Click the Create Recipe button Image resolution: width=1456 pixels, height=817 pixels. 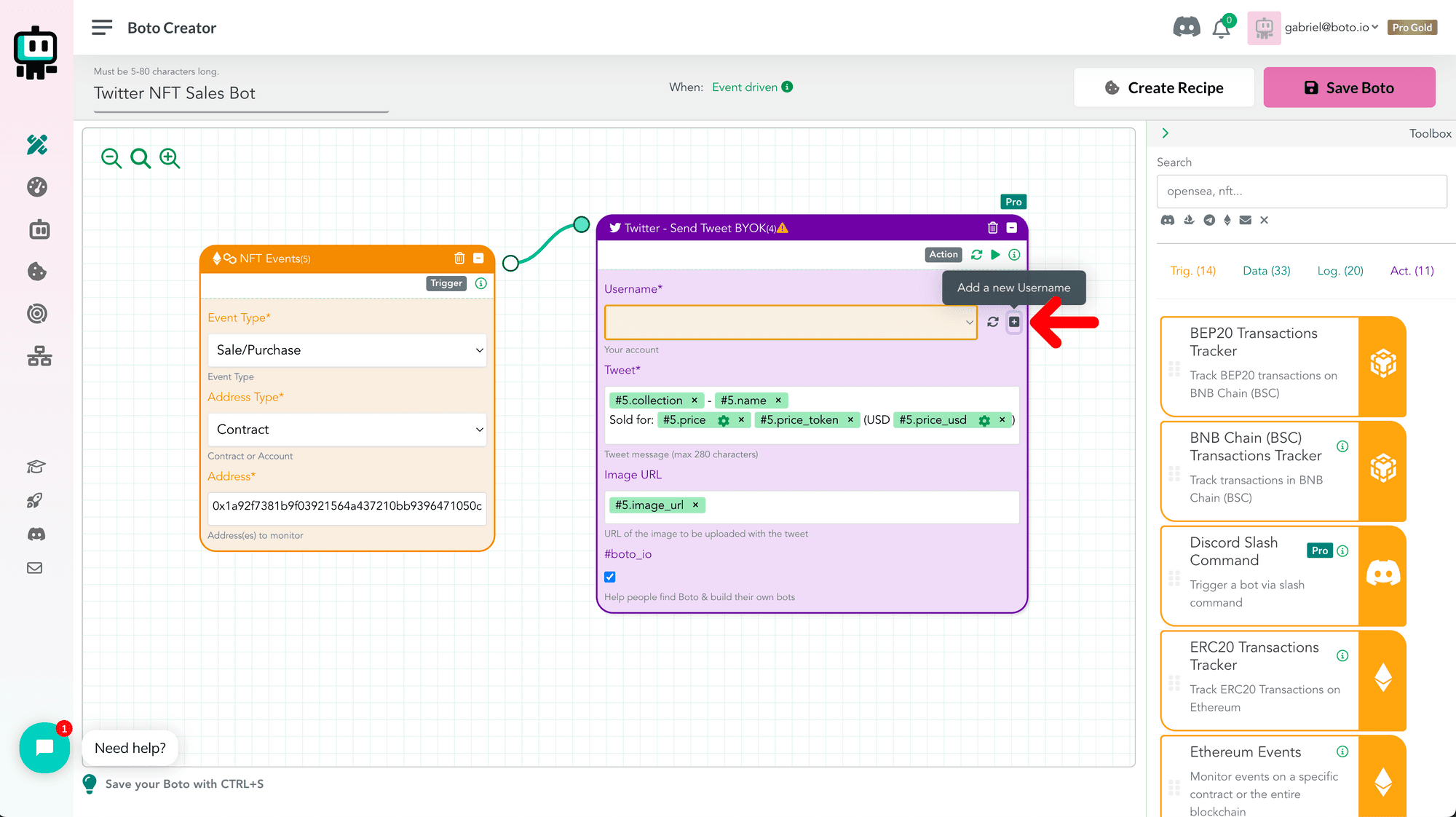[x=1164, y=87]
